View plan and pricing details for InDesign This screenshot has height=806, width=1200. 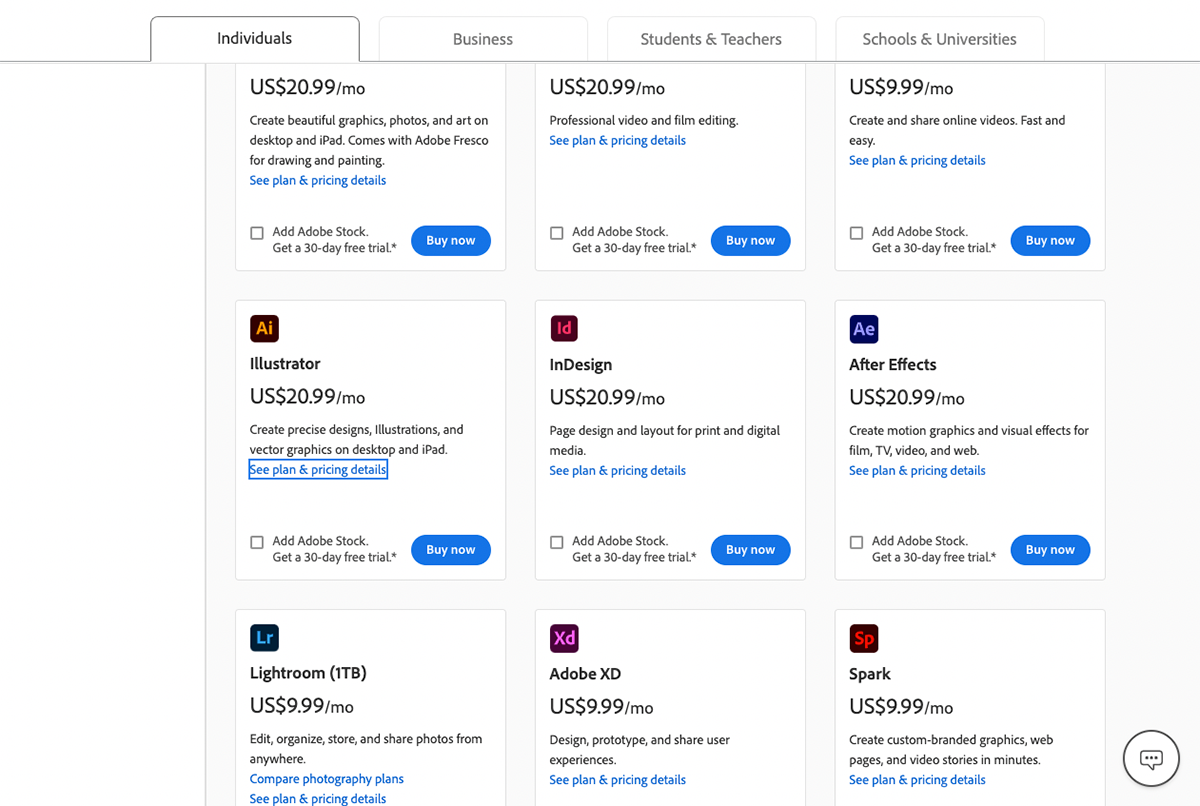click(617, 470)
